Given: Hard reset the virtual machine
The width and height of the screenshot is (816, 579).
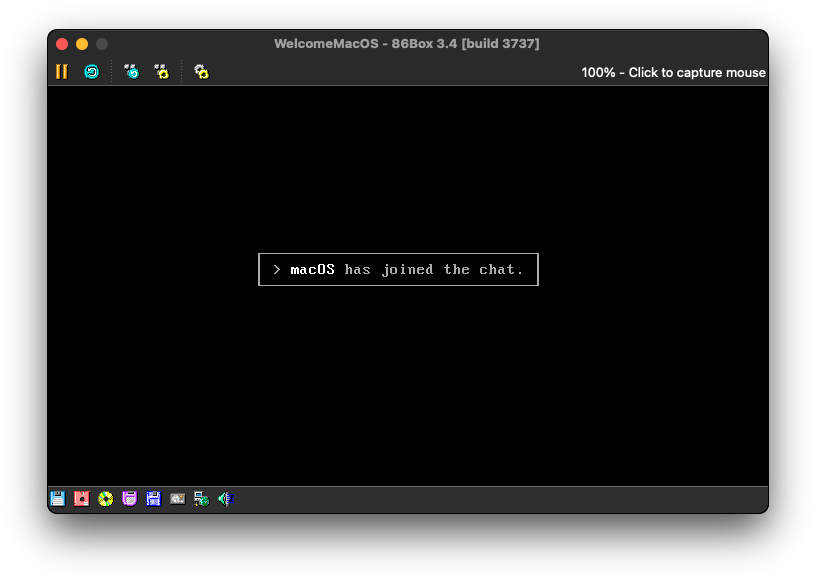Looking at the screenshot, I should 92,72.
